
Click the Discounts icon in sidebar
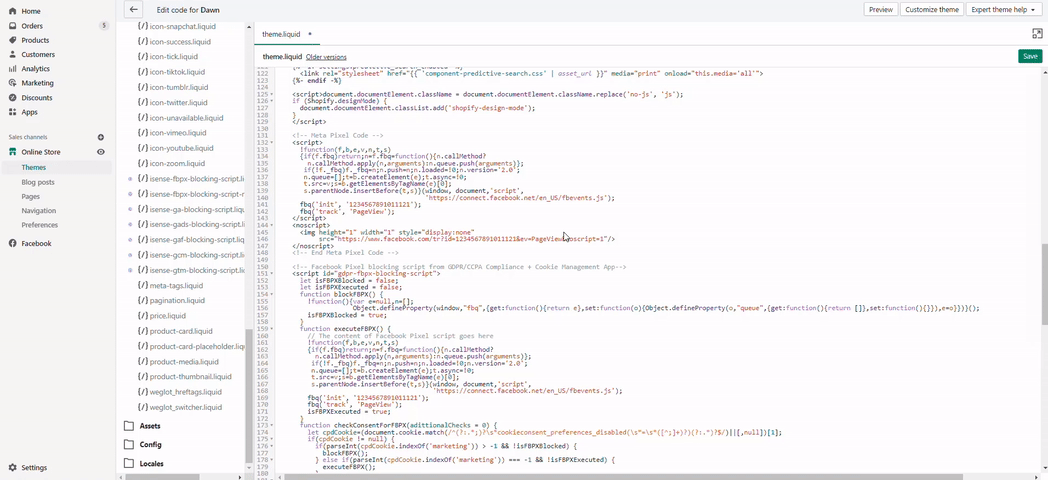click(x=13, y=98)
